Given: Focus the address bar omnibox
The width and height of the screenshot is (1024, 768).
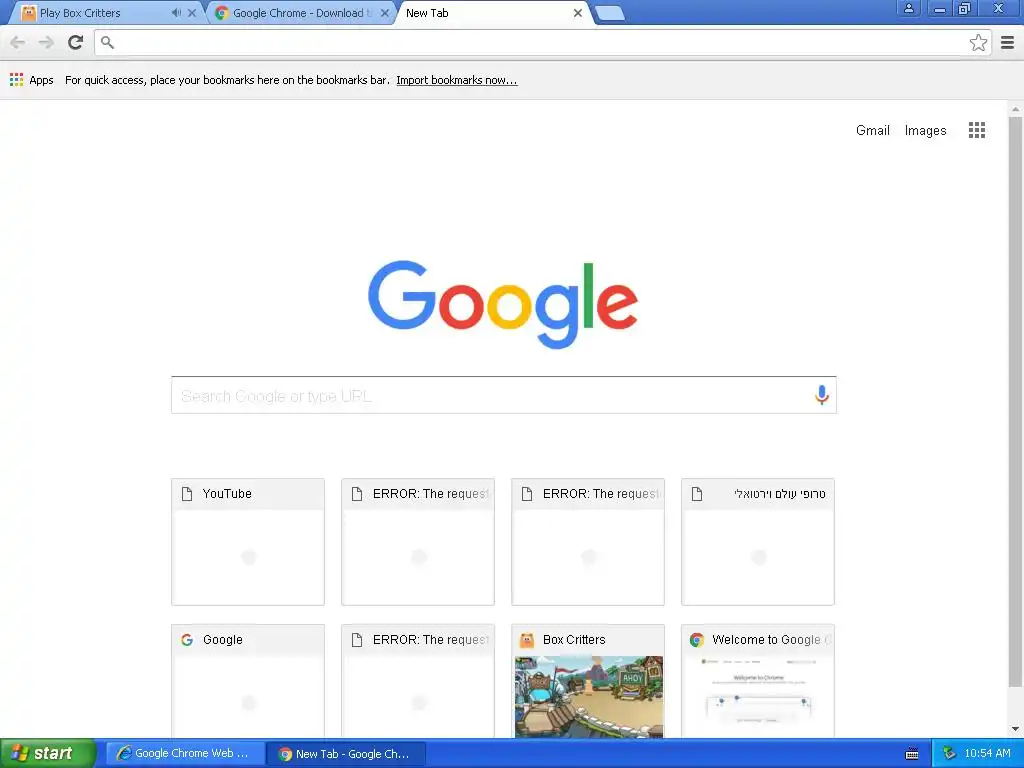Looking at the screenshot, I should (542, 42).
